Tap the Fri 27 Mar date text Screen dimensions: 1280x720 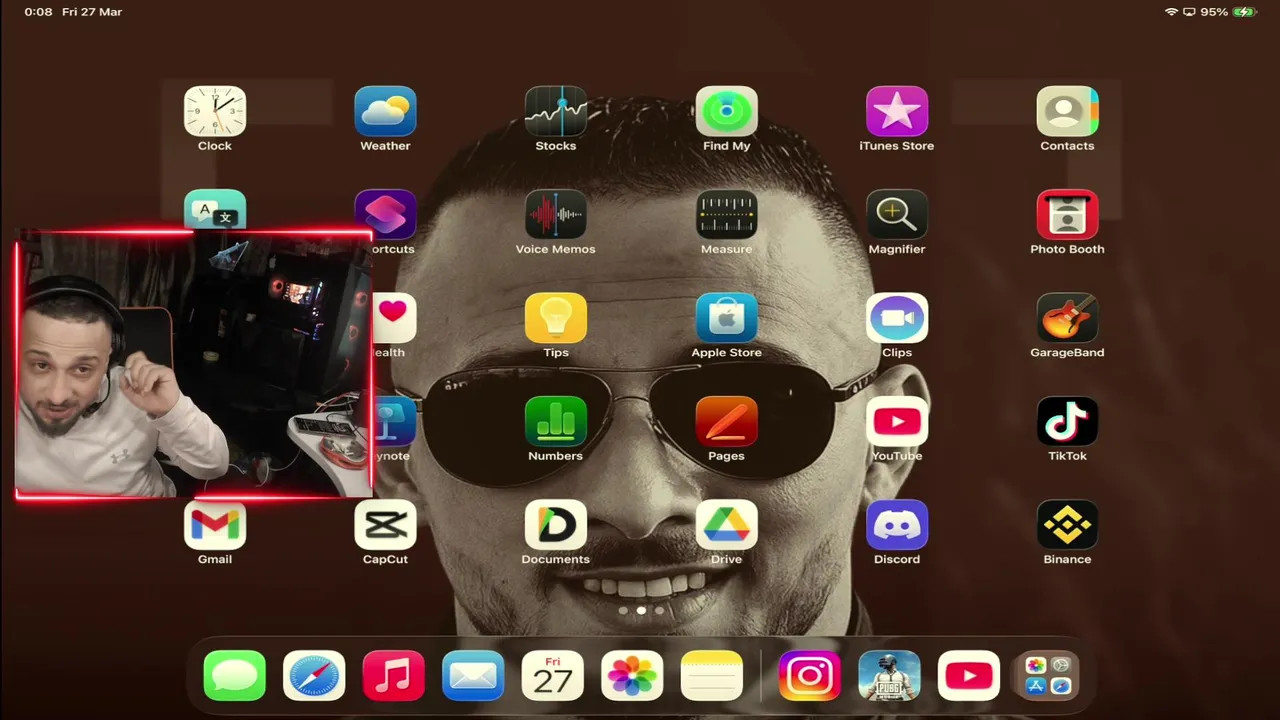[x=92, y=12]
